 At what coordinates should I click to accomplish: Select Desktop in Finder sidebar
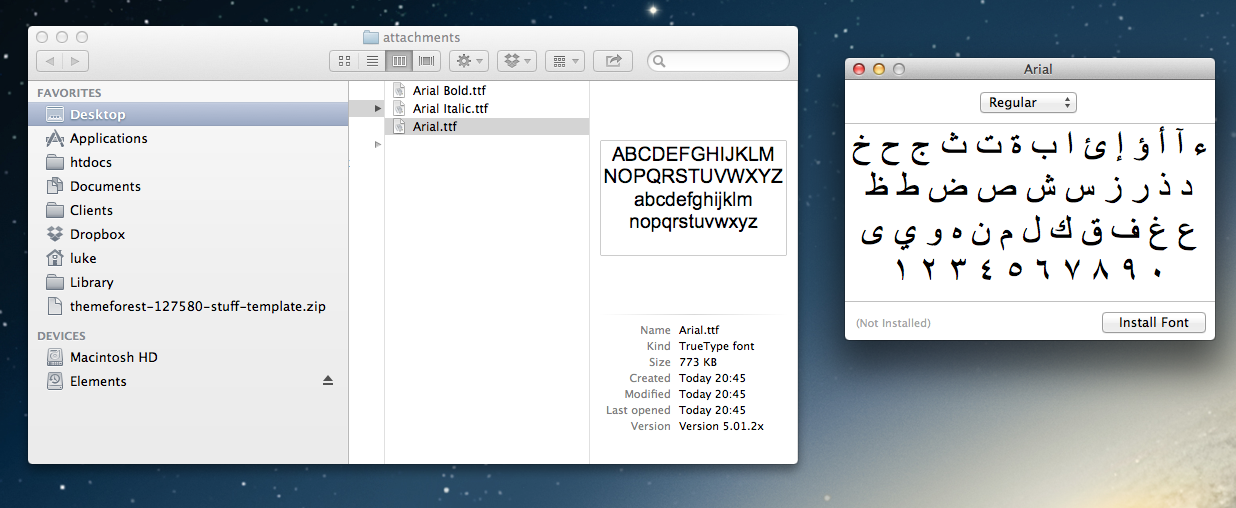188,114
